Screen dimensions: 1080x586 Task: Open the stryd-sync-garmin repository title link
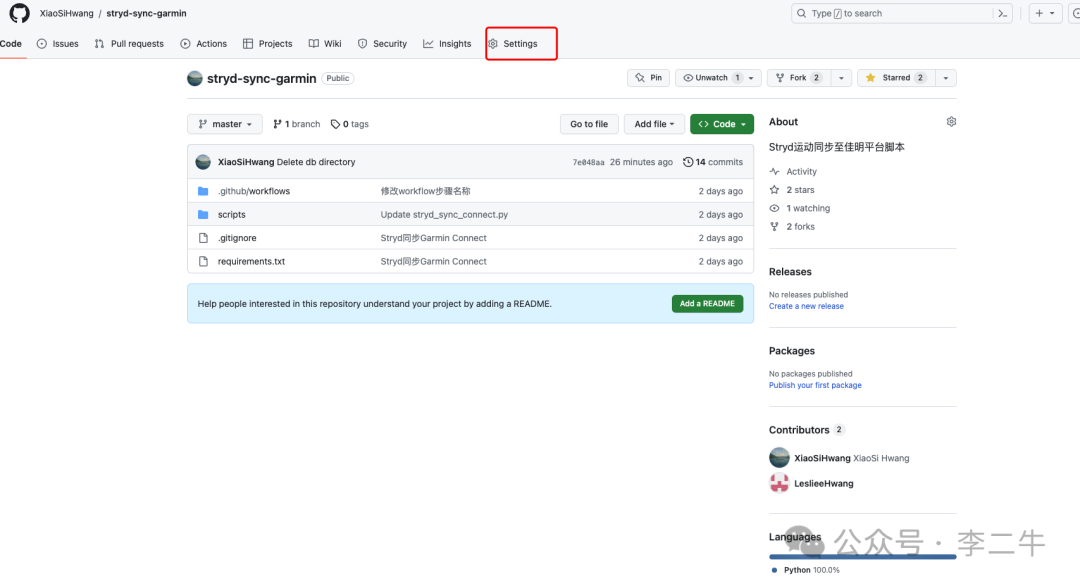pos(262,79)
